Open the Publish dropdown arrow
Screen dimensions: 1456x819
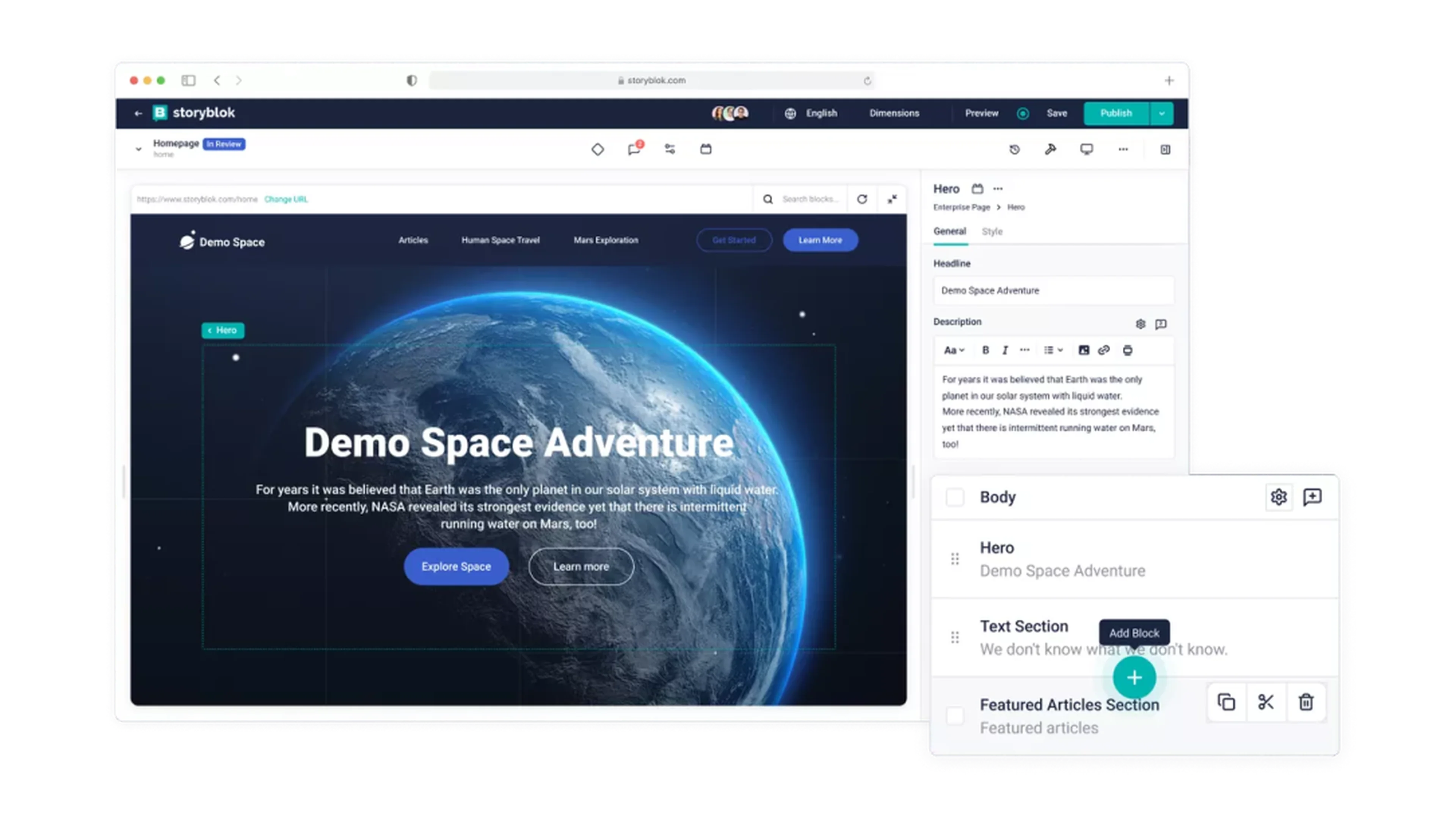coord(1162,113)
